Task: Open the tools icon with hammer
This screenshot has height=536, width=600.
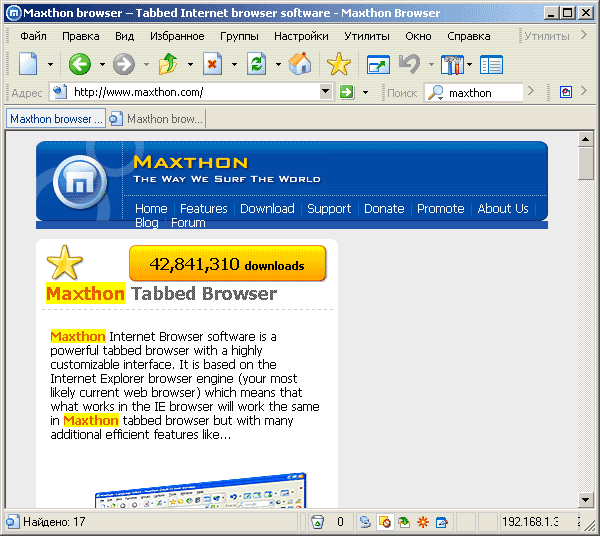Action: point(452,64)
